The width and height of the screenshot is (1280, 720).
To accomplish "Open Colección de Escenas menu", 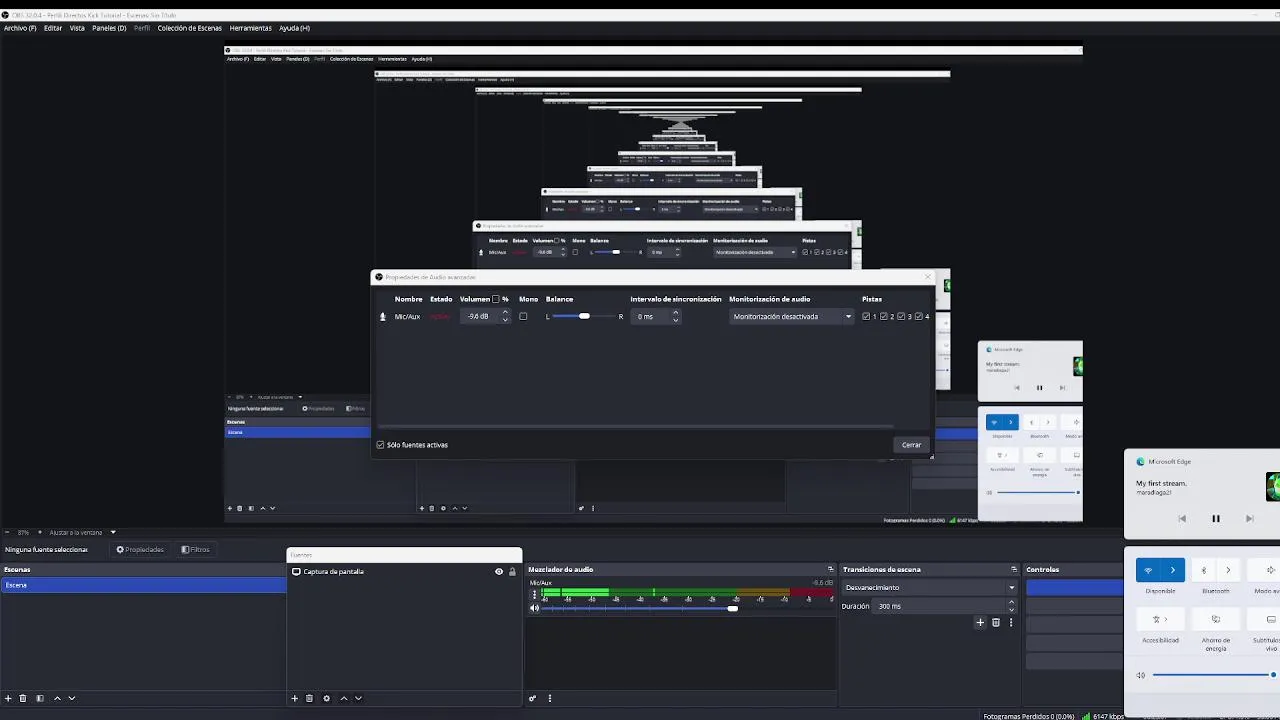I will tap(189, 28).
